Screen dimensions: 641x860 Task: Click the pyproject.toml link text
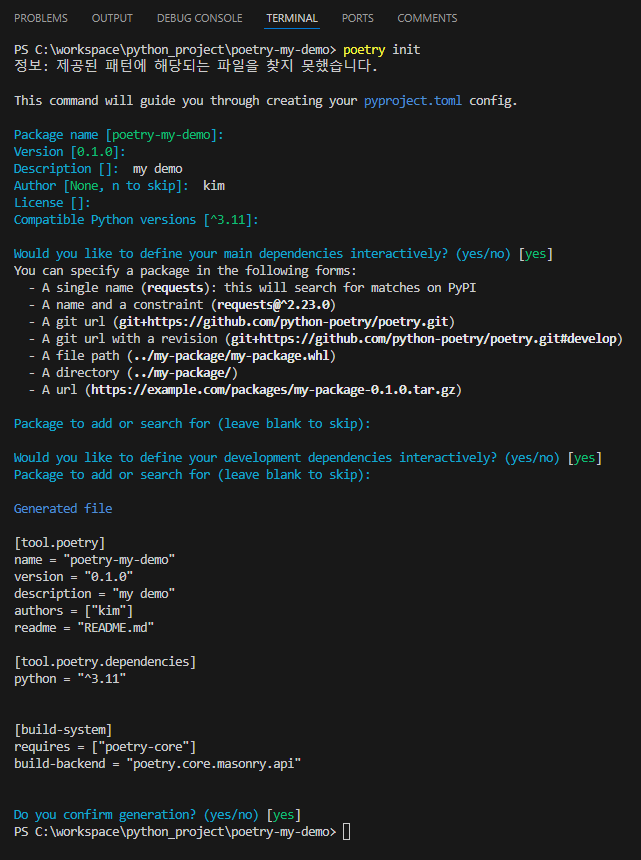(413, 101)
